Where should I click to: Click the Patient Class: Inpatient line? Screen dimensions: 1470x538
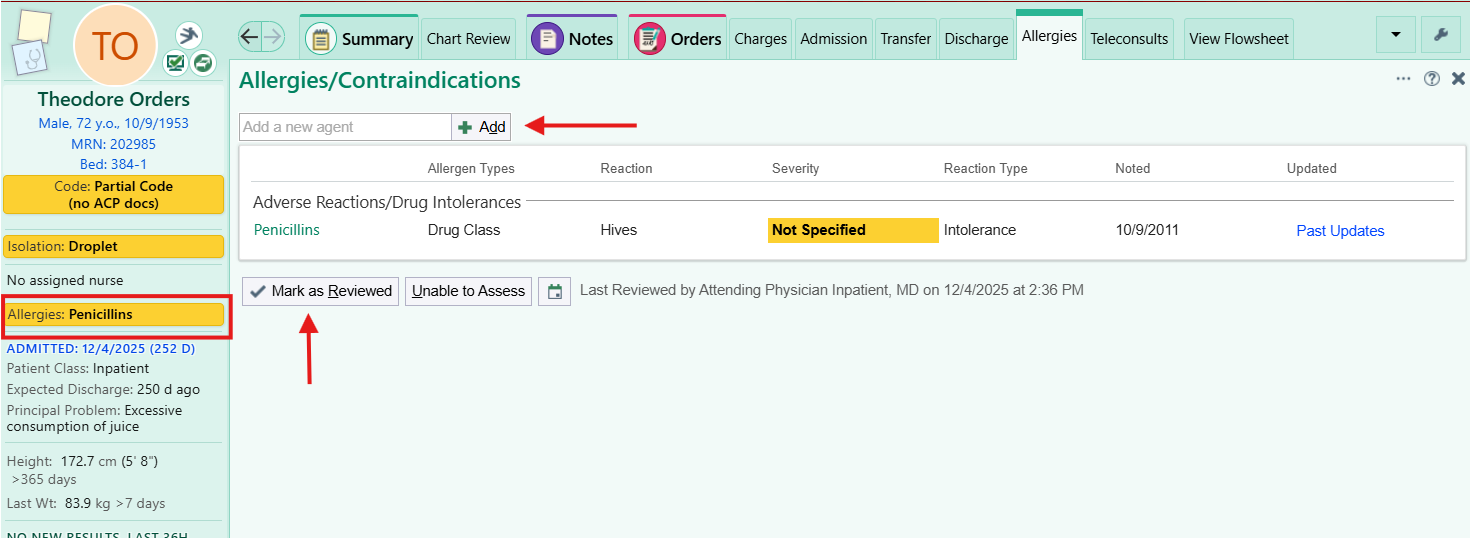click(78, 368)
